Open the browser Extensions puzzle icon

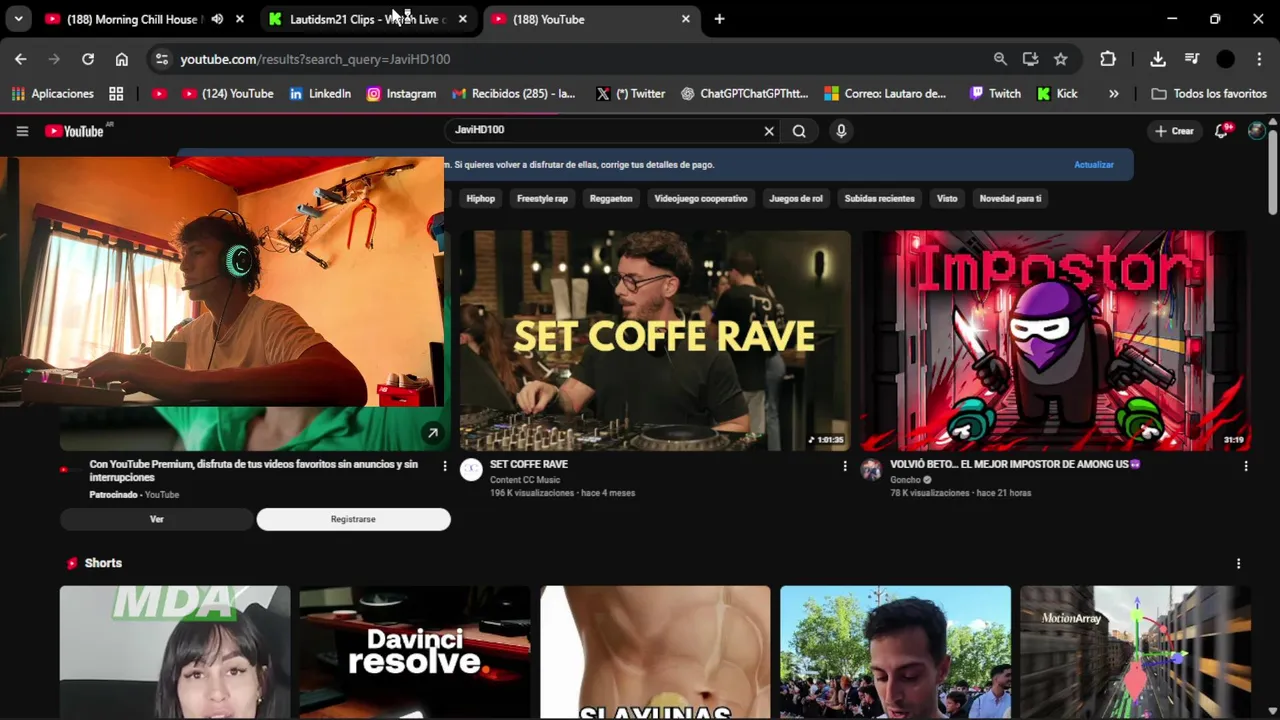click(x=1108, y=59)
